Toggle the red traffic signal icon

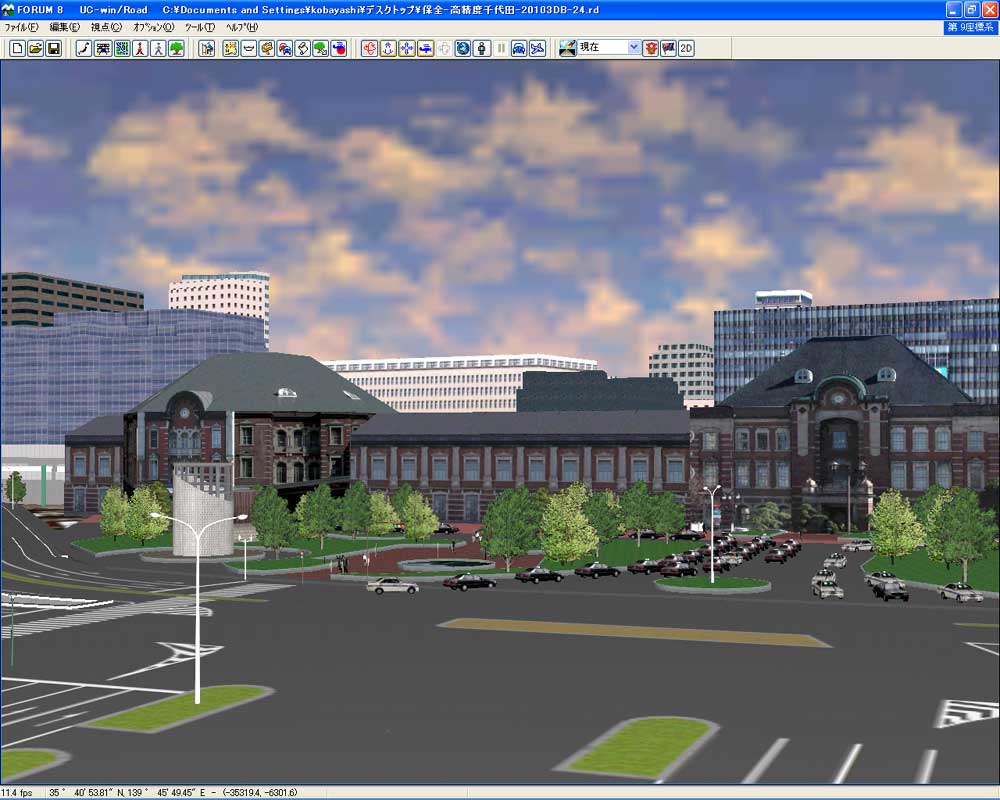pyautogui.click(x=651, y=48)
